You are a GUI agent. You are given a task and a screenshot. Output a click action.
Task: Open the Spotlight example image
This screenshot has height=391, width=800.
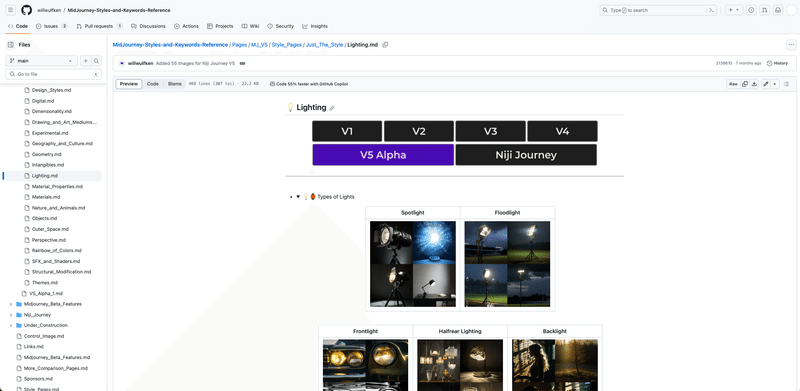tap(413, 264)
